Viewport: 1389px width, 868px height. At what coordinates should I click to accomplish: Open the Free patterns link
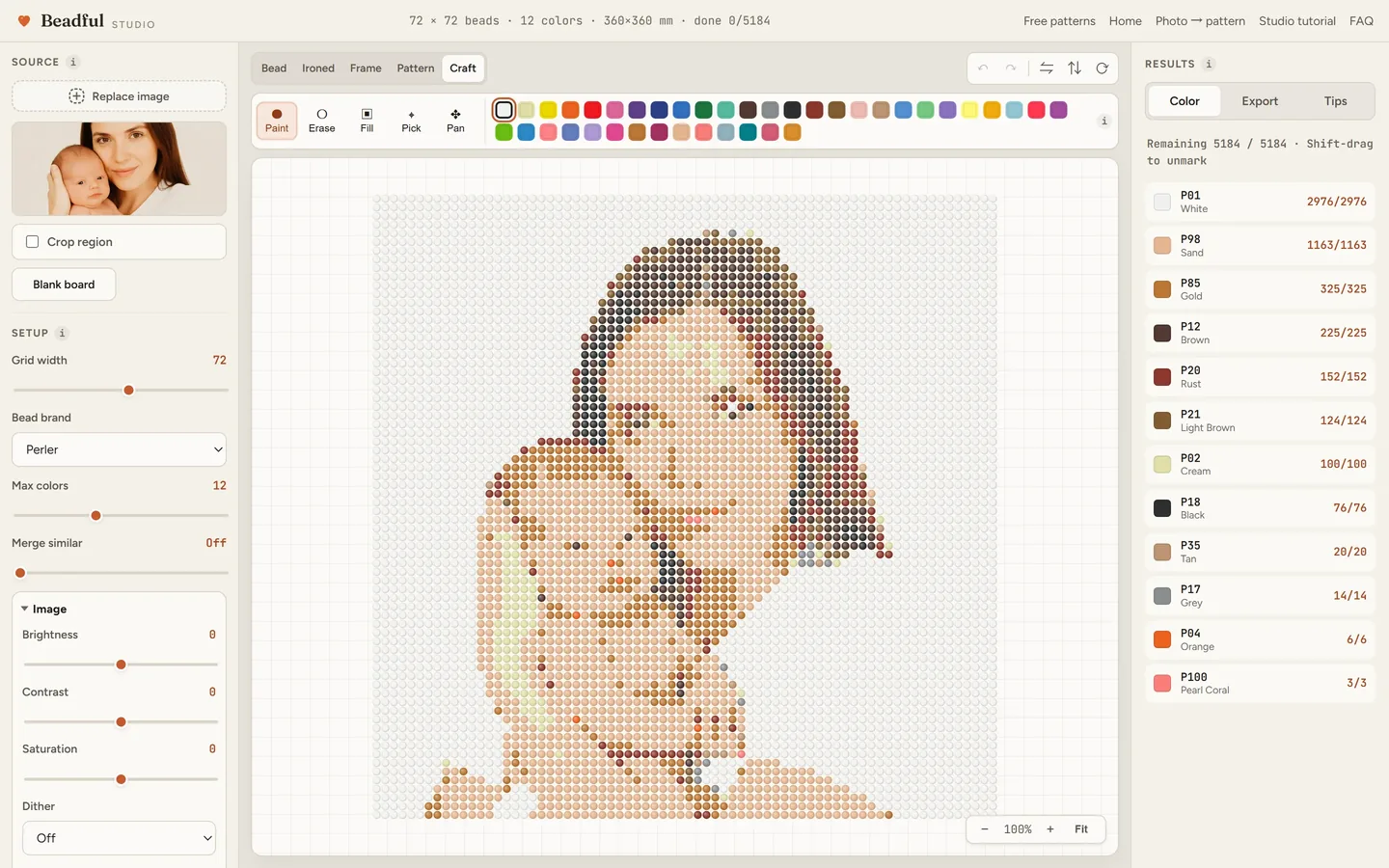(x=1059, y=21)
